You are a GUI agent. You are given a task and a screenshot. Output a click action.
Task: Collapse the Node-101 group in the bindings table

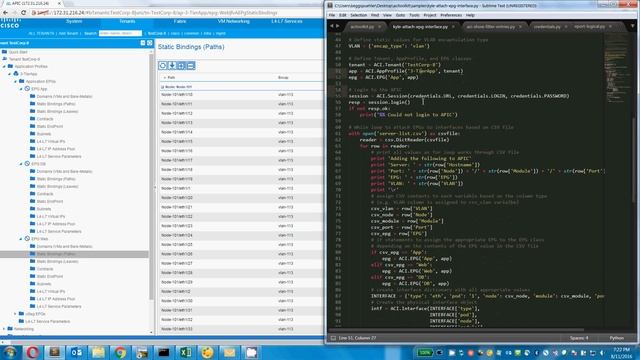point(162,87)
